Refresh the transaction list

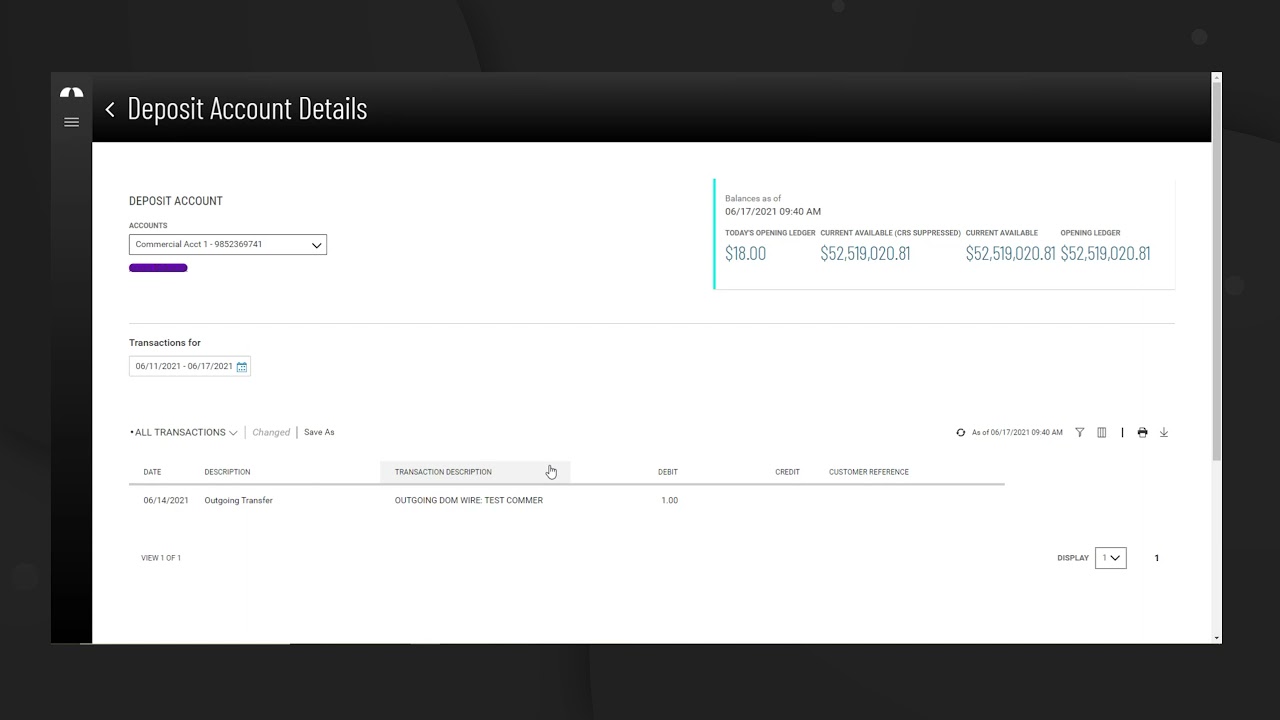[961, 433]
